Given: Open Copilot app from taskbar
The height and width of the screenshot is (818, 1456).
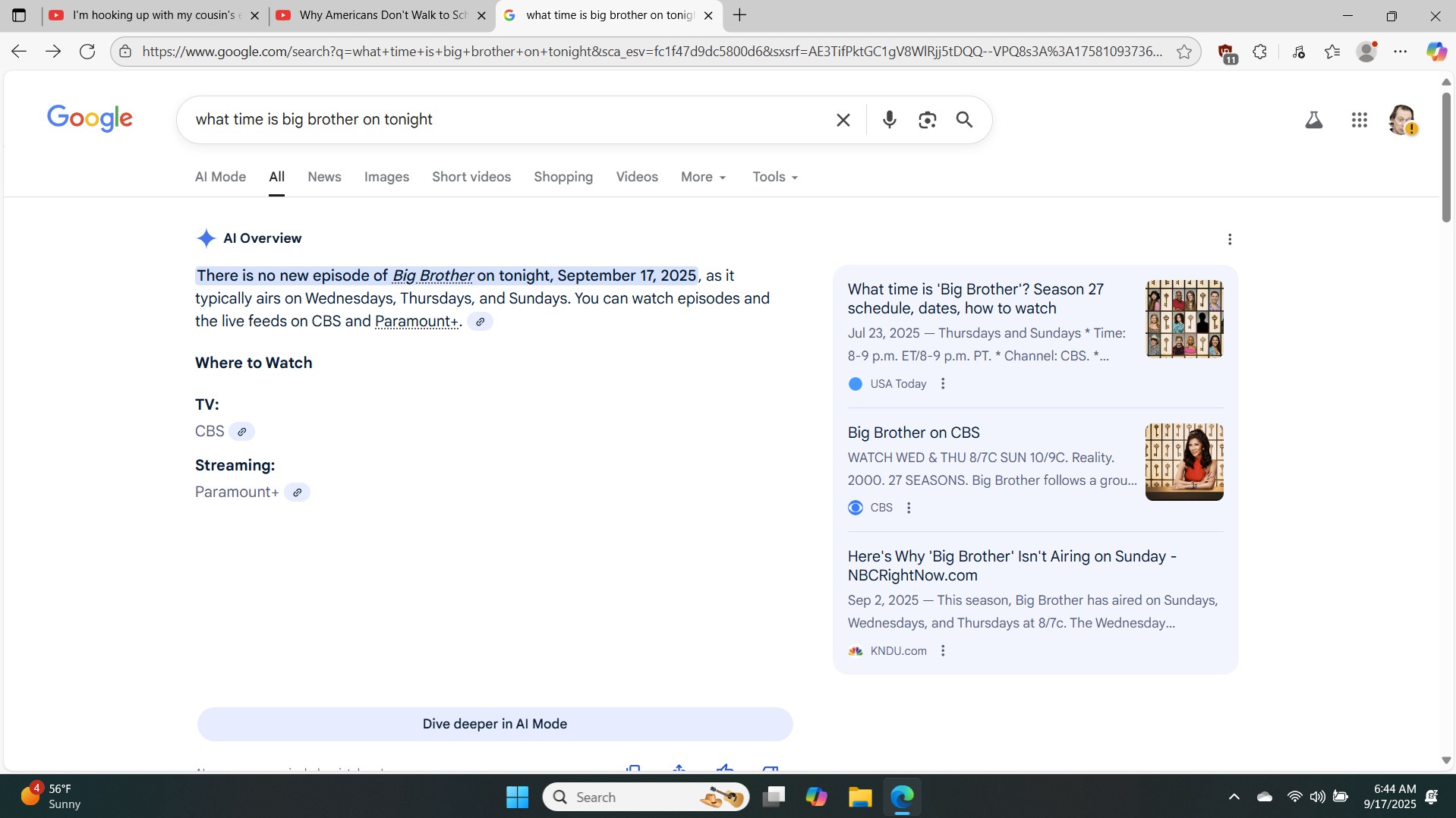Looking at the screenshot, I should click(x=816, y=797).
